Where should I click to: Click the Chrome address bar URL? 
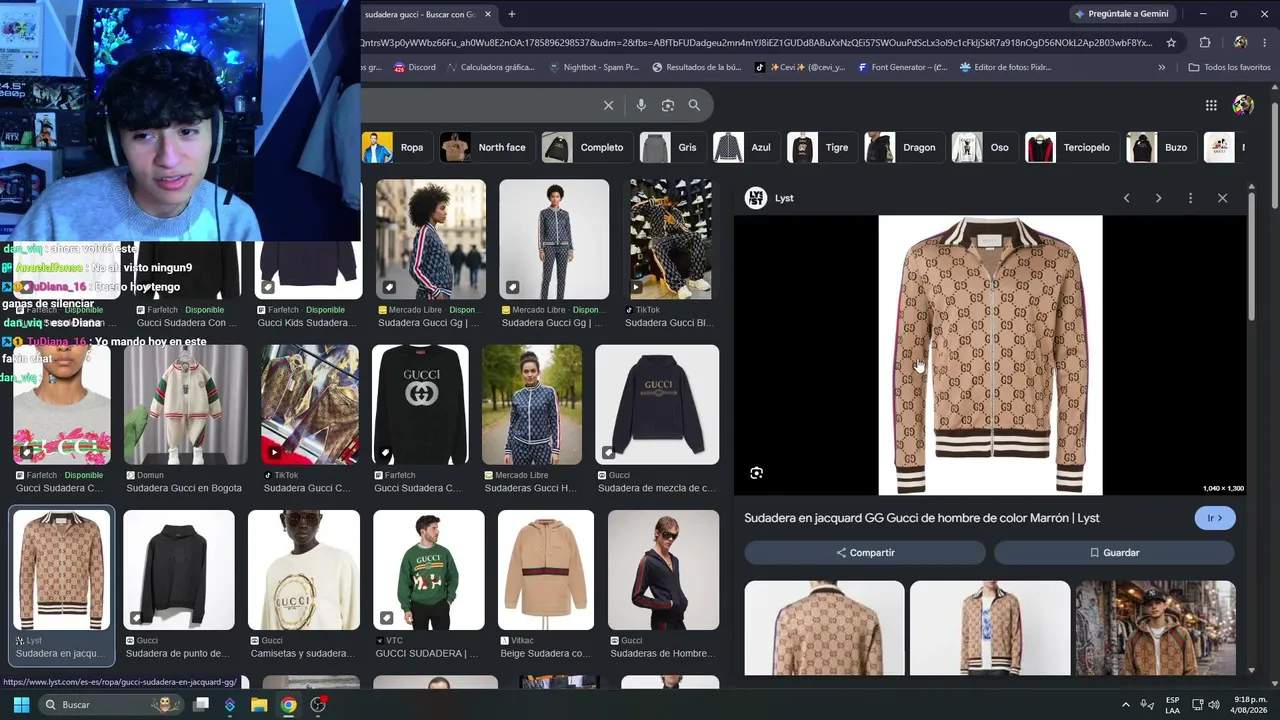(x=757, y=43)
